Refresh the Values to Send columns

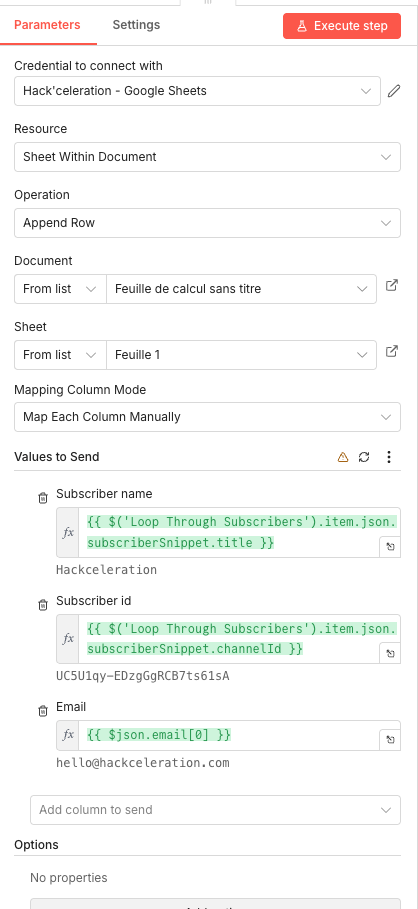click(x=364, y=457)
